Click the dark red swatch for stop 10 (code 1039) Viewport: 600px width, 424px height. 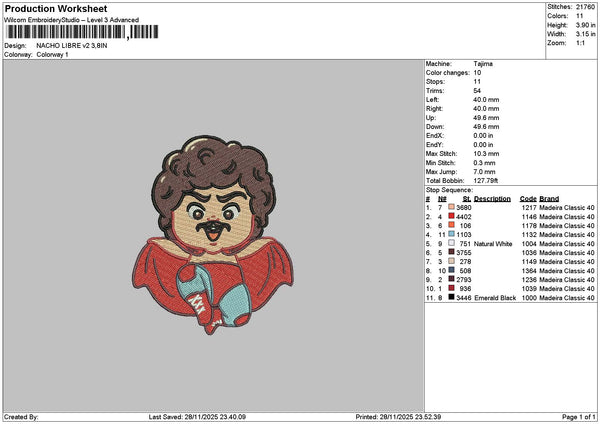(x=452, y=288)
